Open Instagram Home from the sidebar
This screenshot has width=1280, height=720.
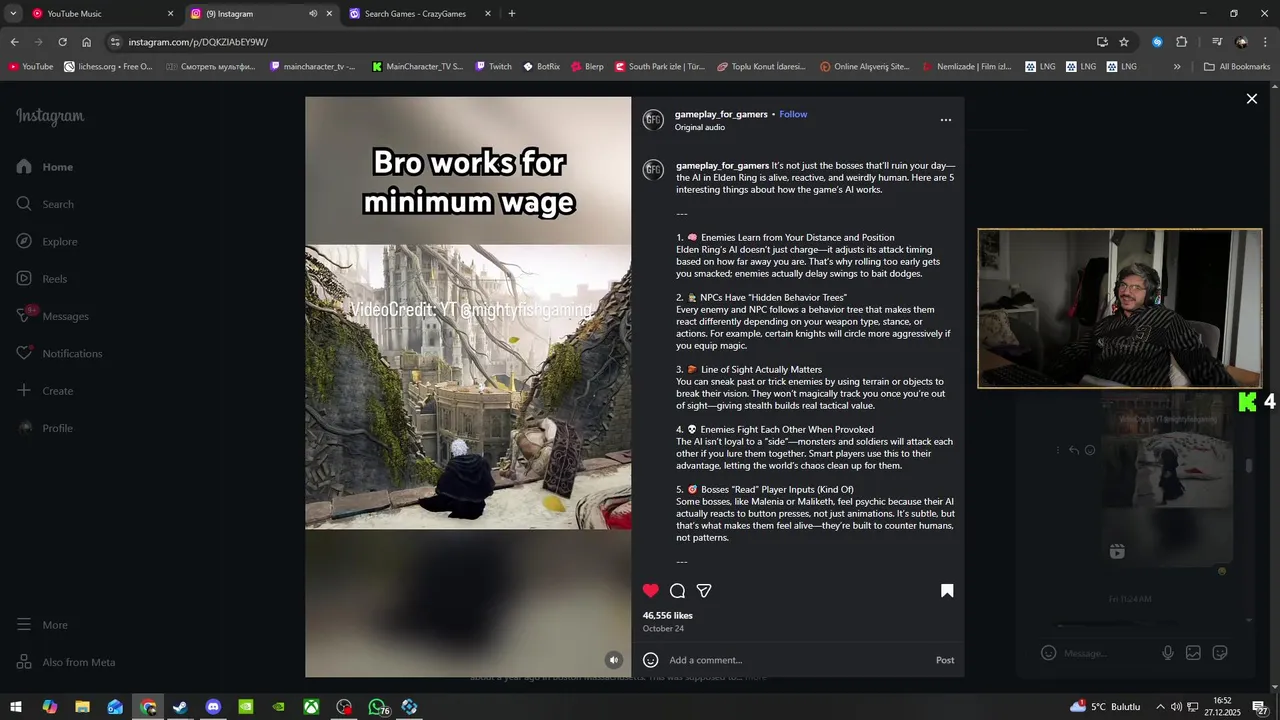coord(45,167)
